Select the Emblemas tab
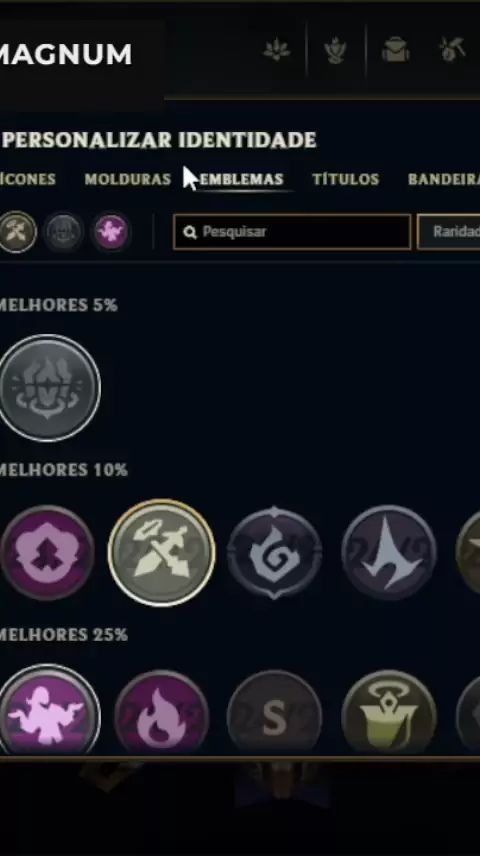This screenshot has height=856, width=480. pos(241,179)
